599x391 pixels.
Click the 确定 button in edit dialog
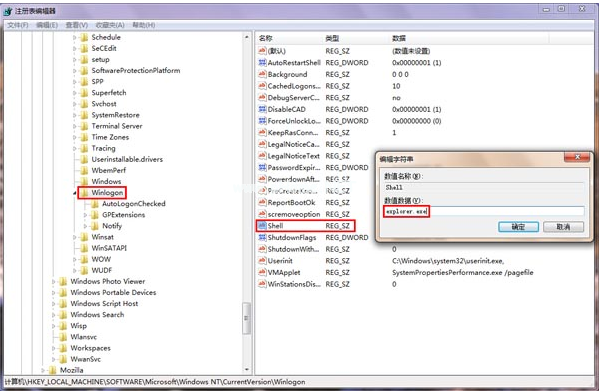[518, 227]
